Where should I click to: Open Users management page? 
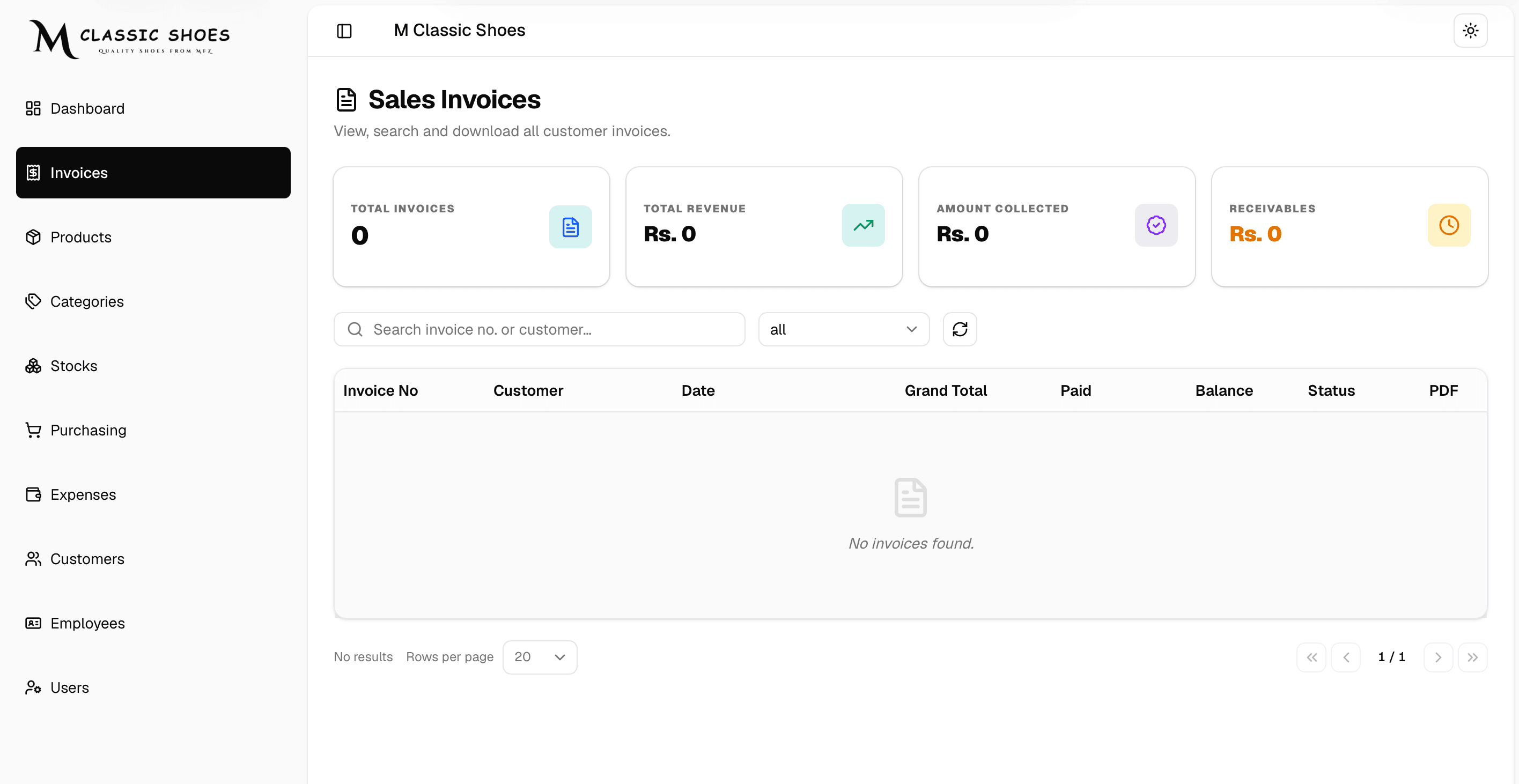153,687
